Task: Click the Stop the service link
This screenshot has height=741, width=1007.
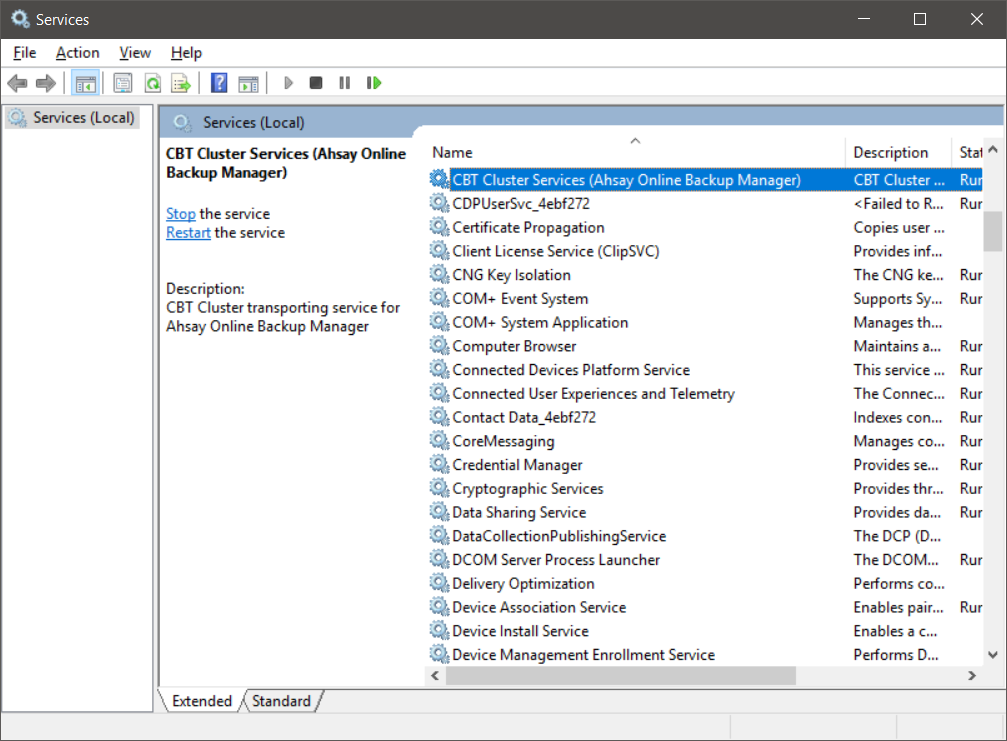Action: click(x=180, y=213)
